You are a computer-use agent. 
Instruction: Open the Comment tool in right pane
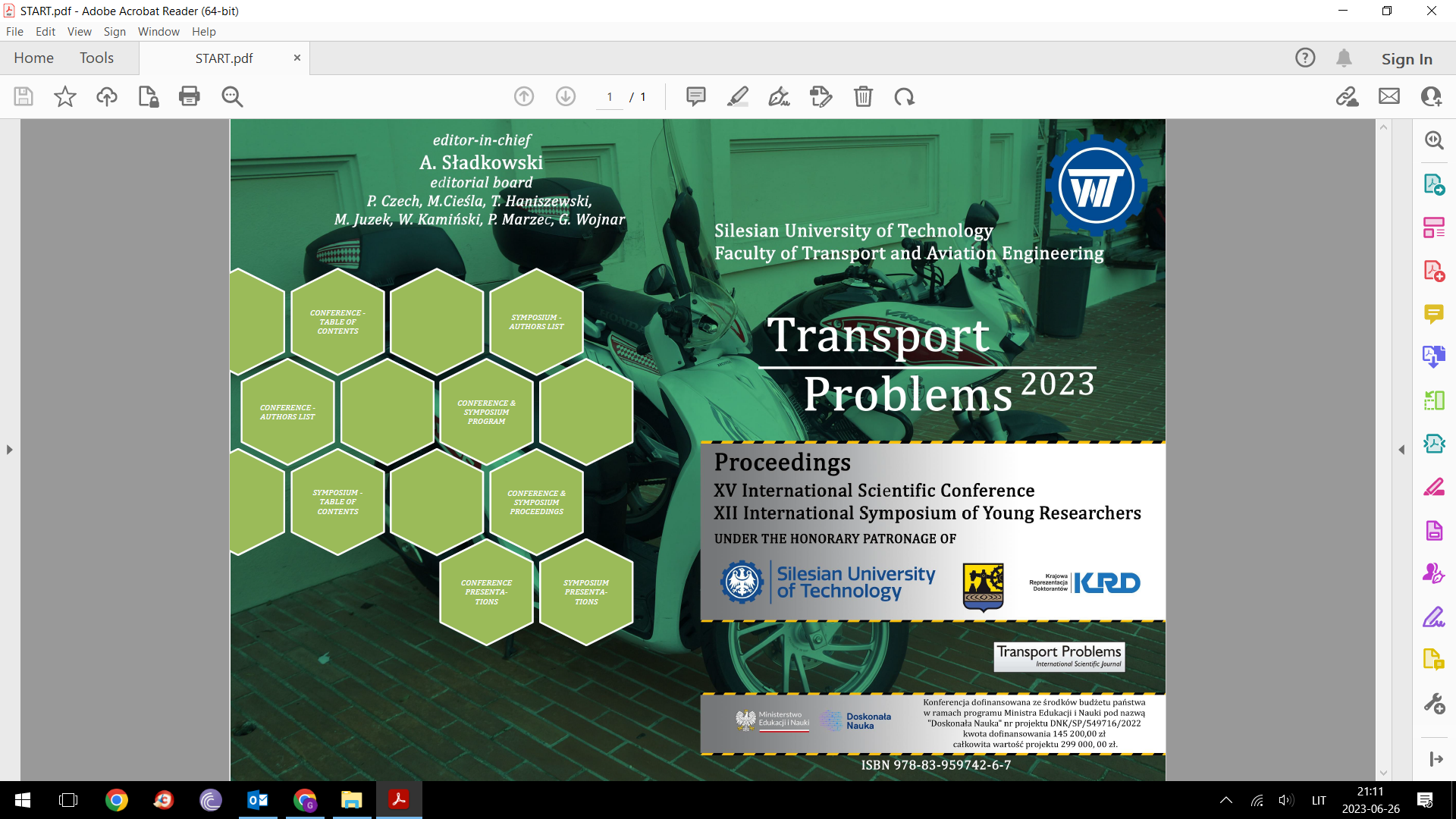(x=1434, y=313)
